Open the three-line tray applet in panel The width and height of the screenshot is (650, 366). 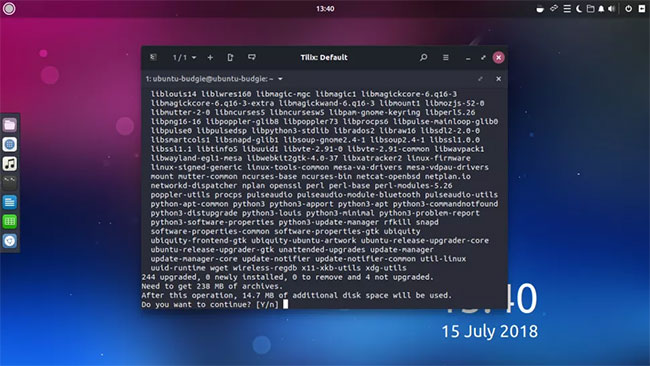click(567, 9)
